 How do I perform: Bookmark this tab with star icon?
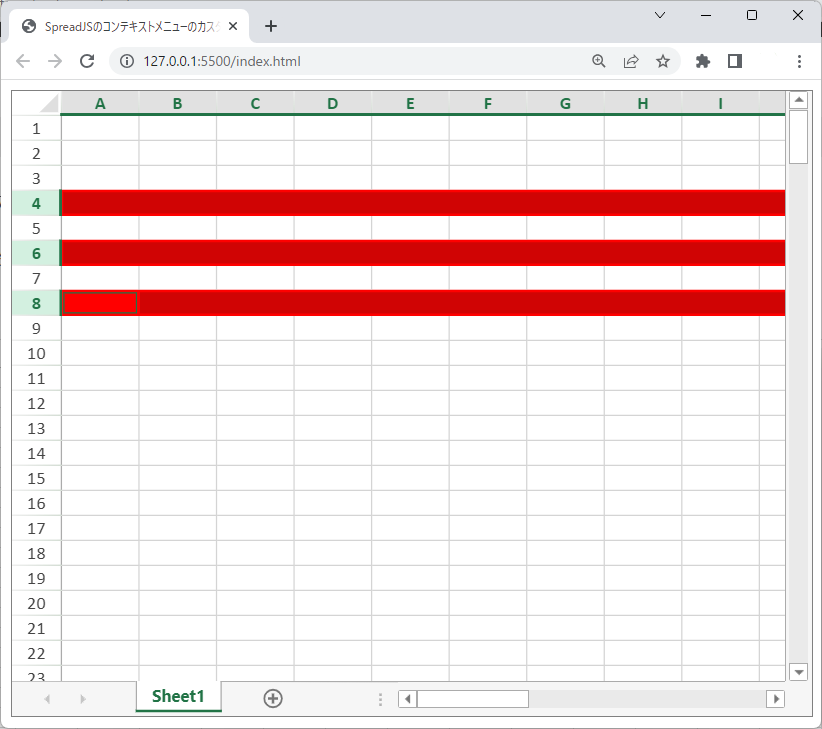[663, 61]
